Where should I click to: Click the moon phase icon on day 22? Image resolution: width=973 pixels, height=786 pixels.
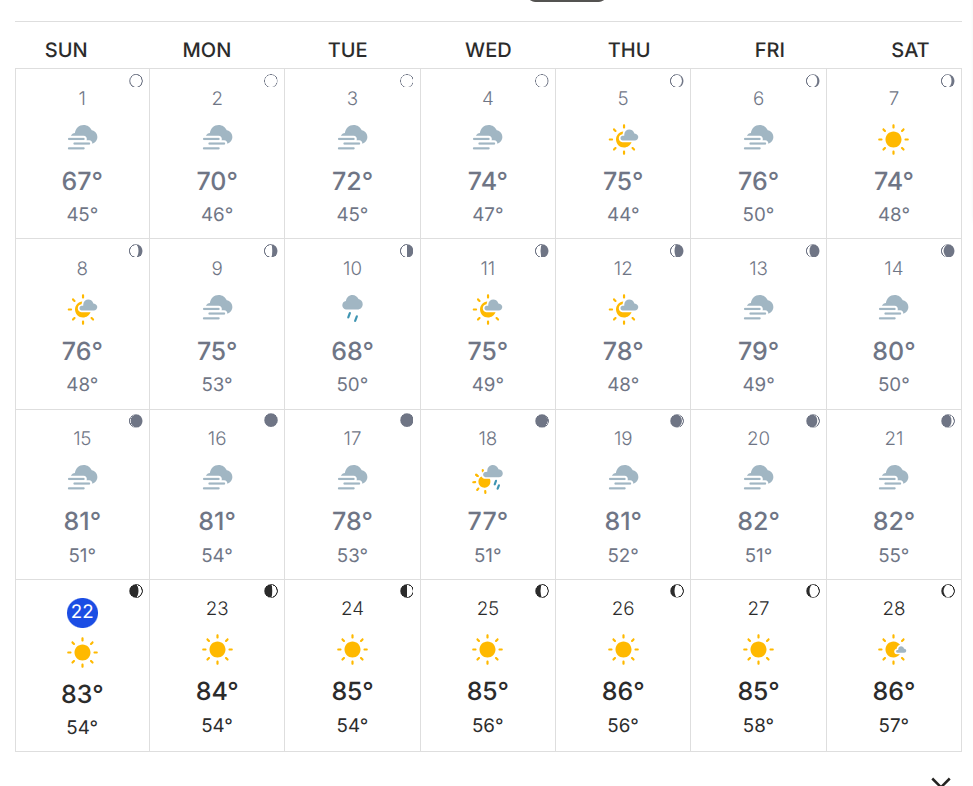click(136, 591)
